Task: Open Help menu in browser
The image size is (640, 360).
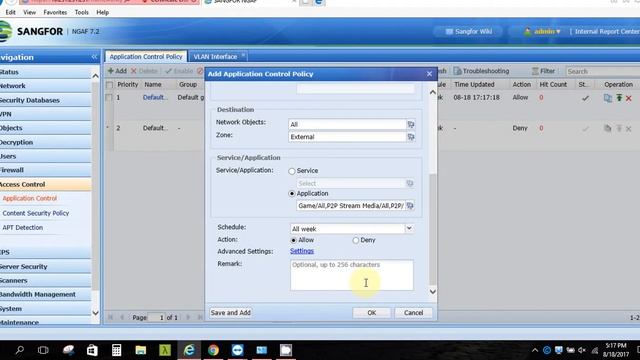Action: pyautogui.click(x=102, y=12)
